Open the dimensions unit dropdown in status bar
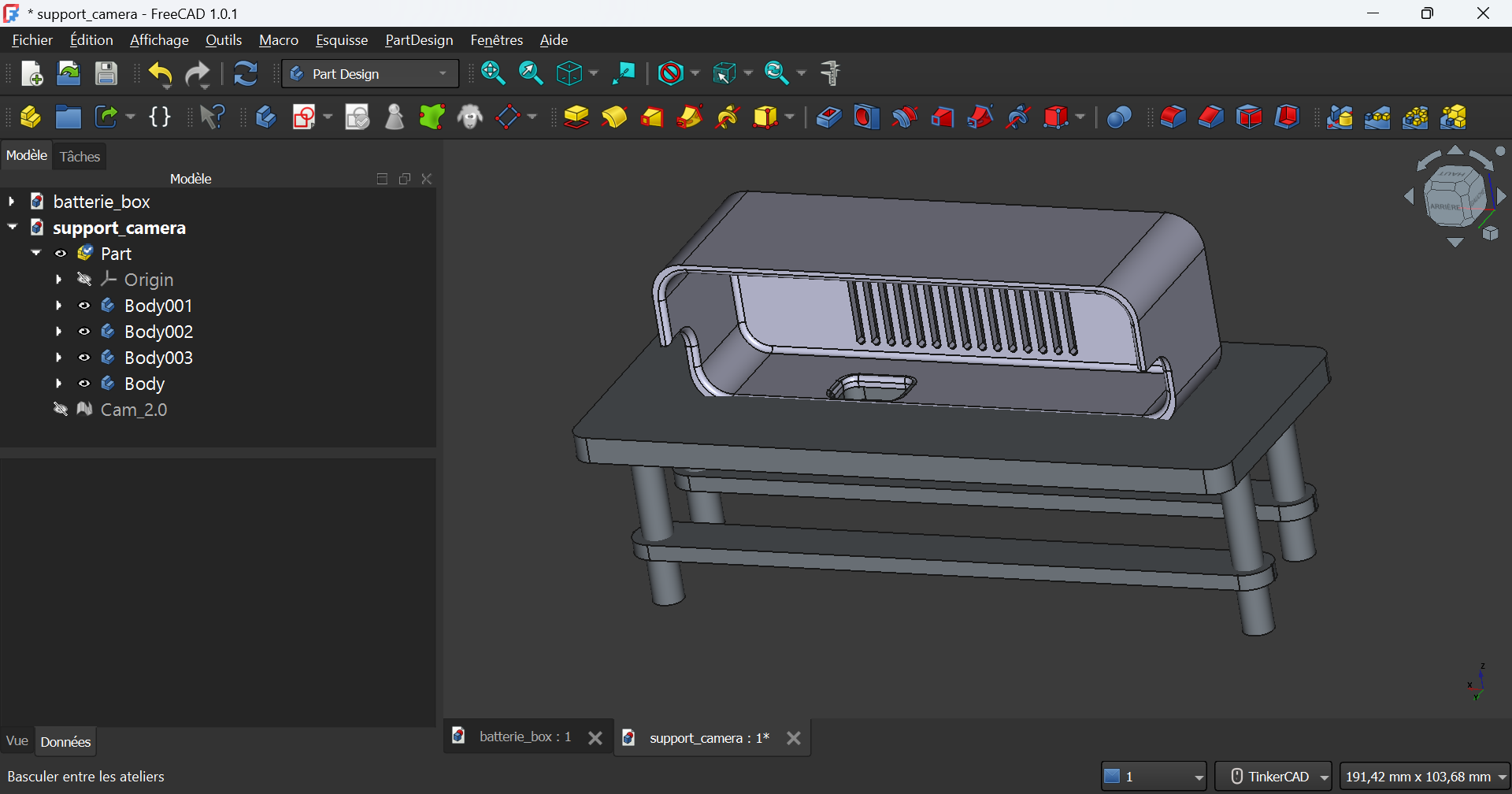 coord(1424,777)
